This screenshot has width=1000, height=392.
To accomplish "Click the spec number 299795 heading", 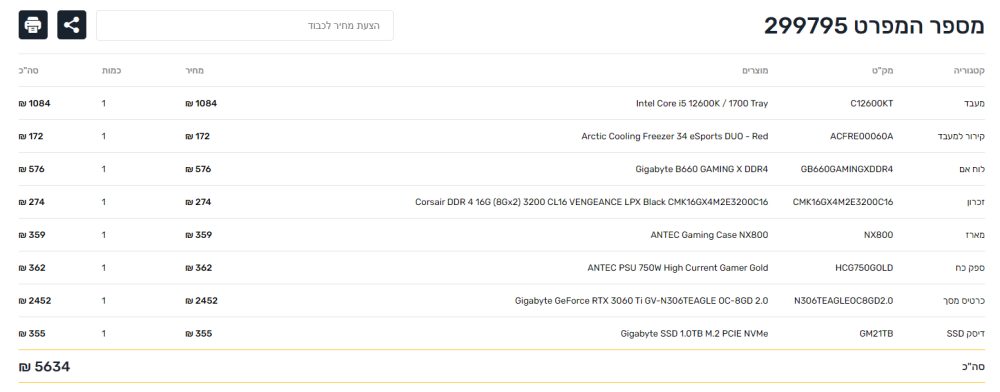I will (874, 26).
